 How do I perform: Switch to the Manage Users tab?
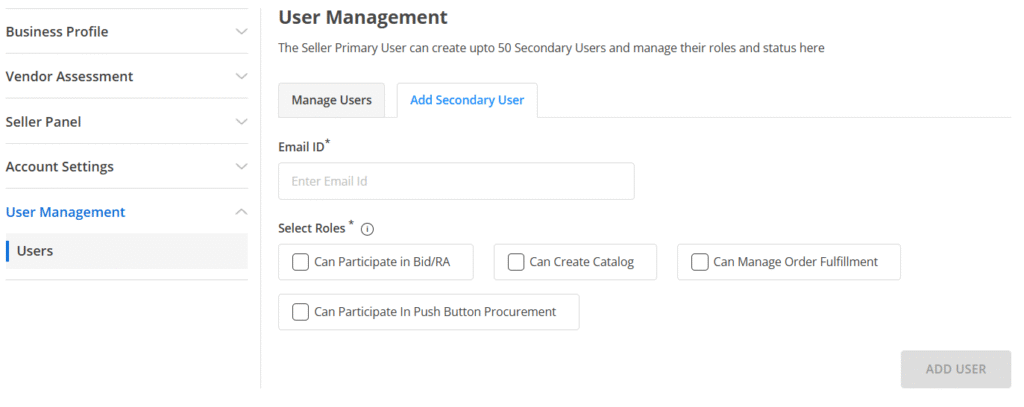coord(331,100)
